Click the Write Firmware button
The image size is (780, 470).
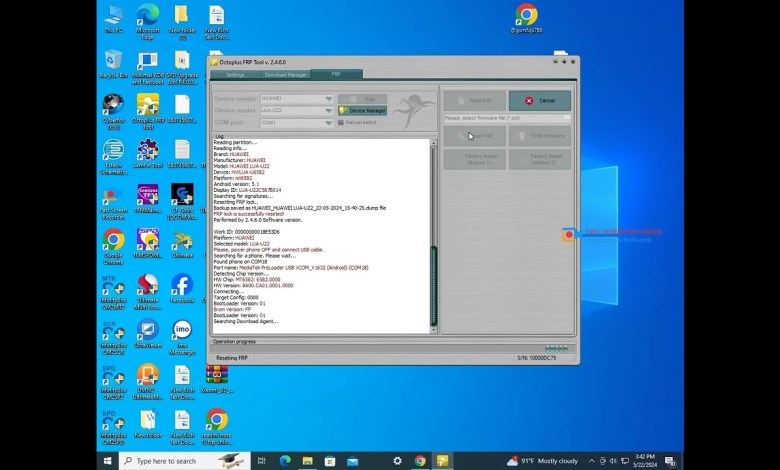540,136
